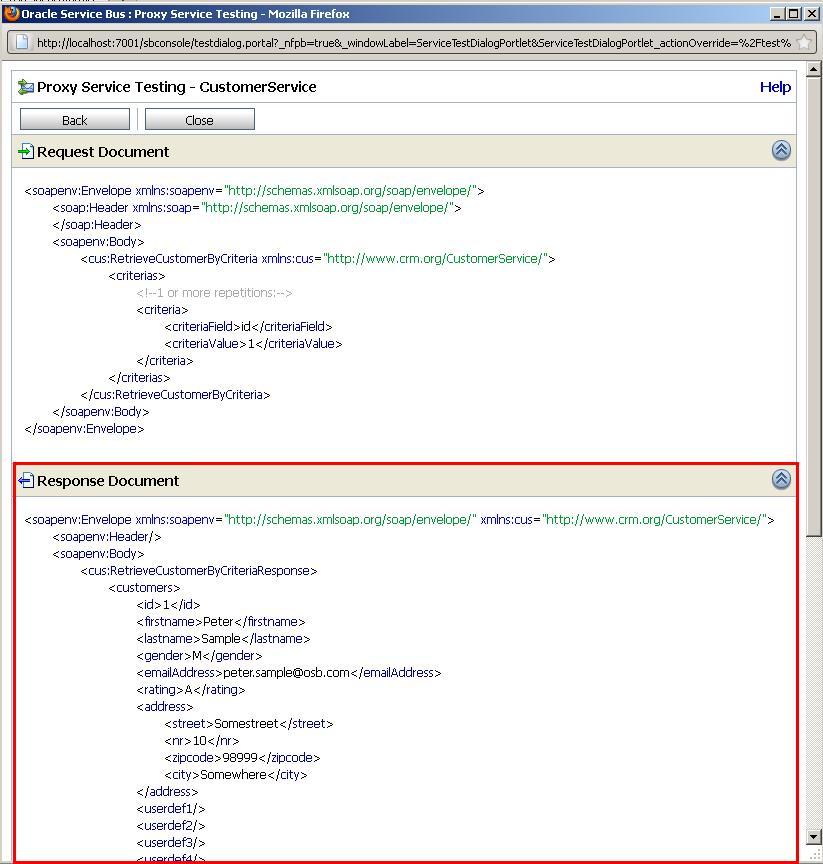Open the Help link
The image size is (823, 864).
[775, 87]
